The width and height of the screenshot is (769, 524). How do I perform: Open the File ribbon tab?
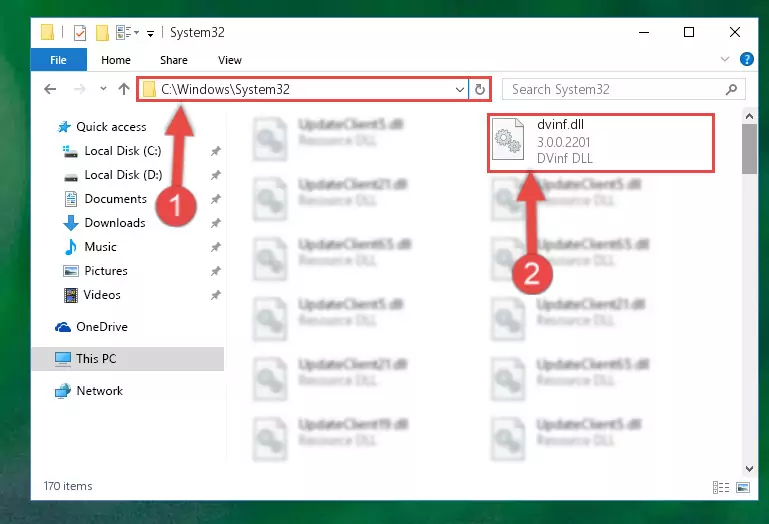[58, 60]
